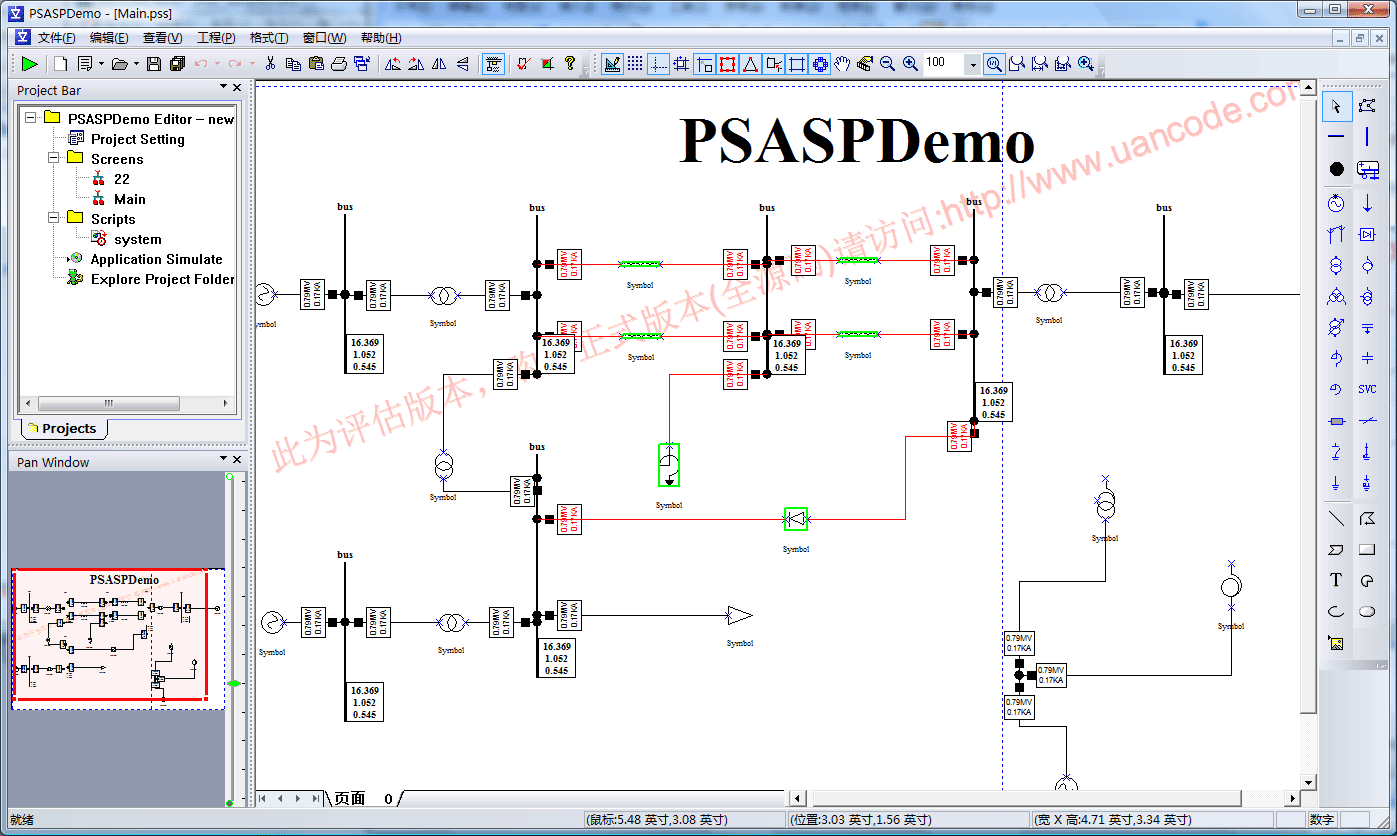Toggle the crosshair guide lines button
Screen dimensions: 1397x836
(x=658, y=64)
